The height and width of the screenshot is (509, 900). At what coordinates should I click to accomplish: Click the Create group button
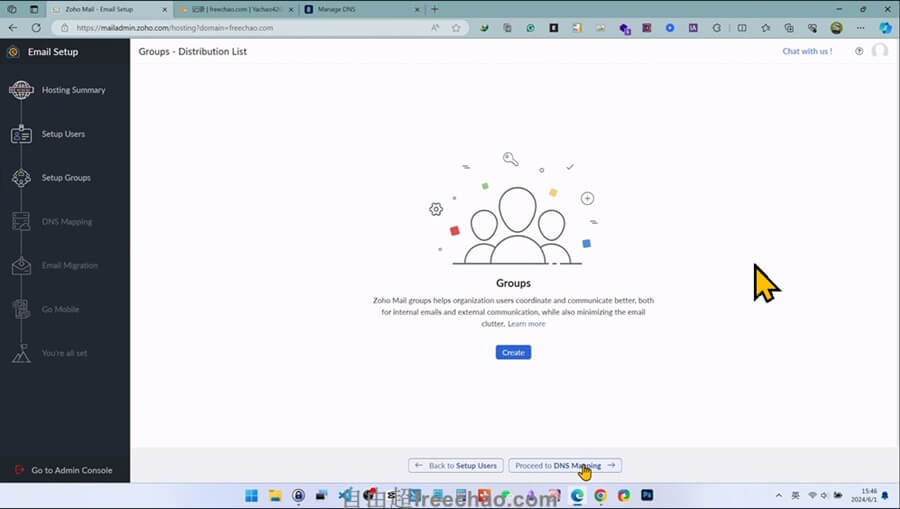pos(513,352)
